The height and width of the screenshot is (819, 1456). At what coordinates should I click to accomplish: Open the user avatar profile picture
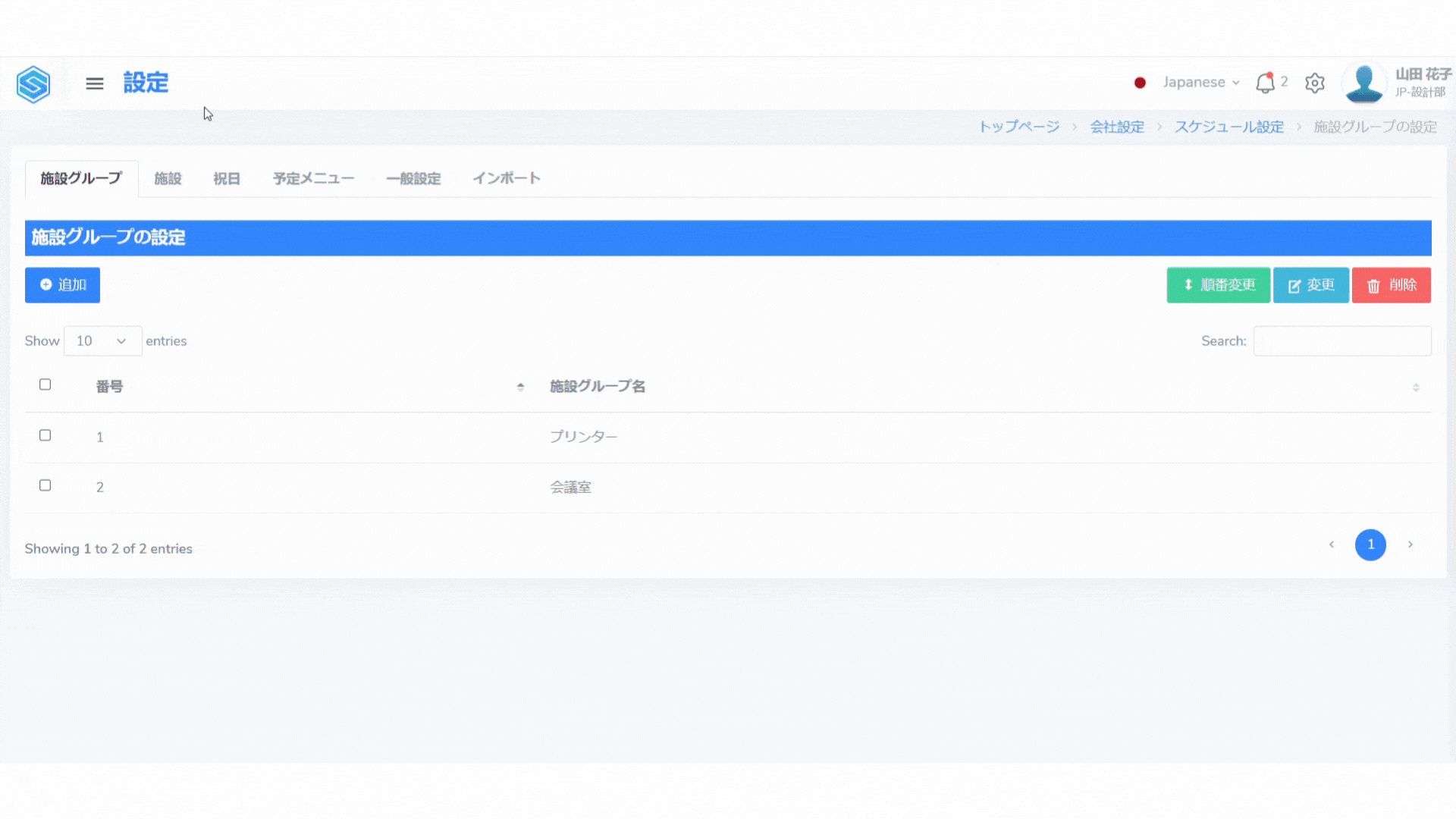tap(1363, 83)
